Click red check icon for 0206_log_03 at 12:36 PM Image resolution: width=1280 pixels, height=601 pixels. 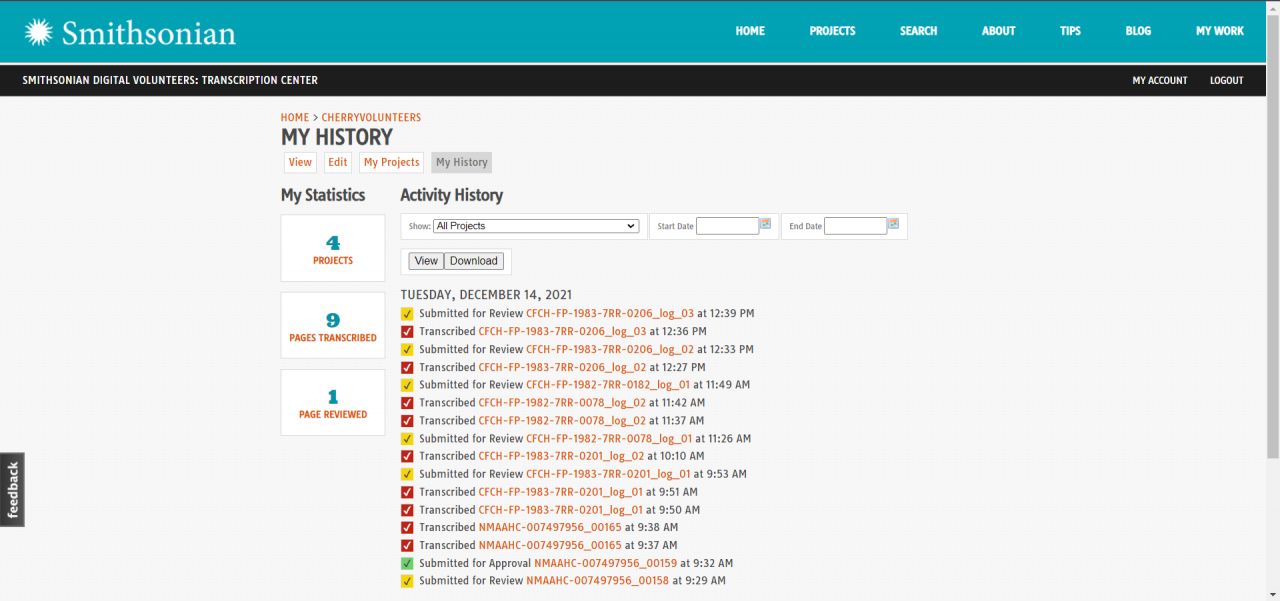[407, 332]
